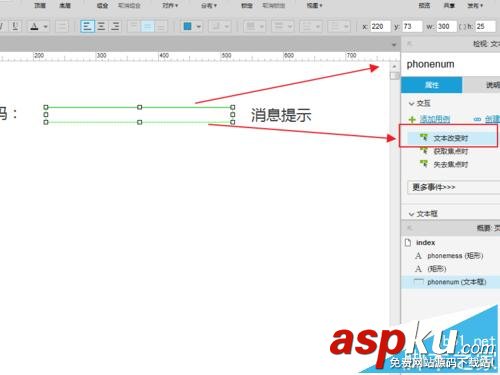The height and width of the screenshot is (375, 500).
Task: Open the outer shadow dropdown
Action: click(x=219, y=26)
